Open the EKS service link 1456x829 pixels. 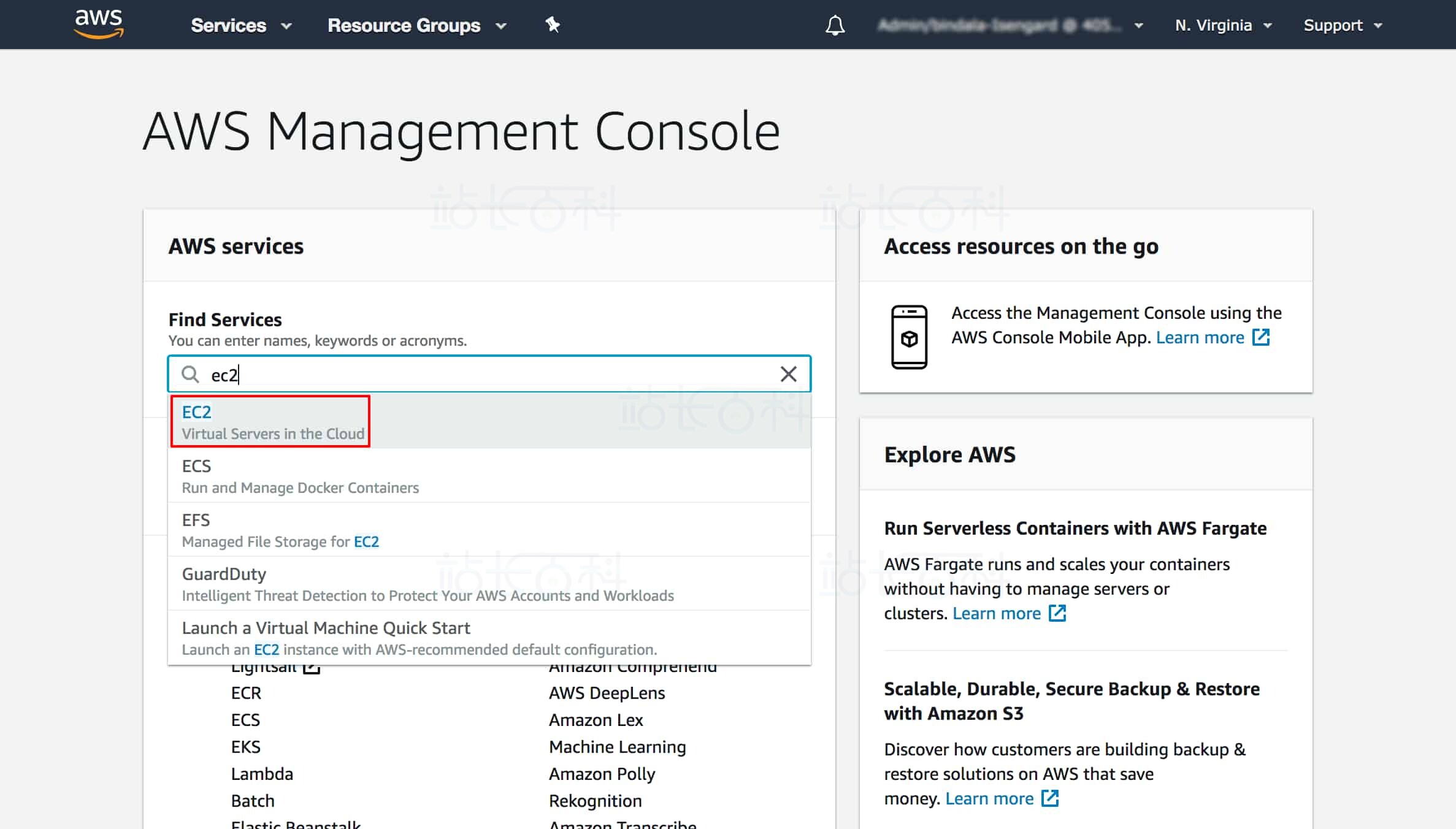245,747
